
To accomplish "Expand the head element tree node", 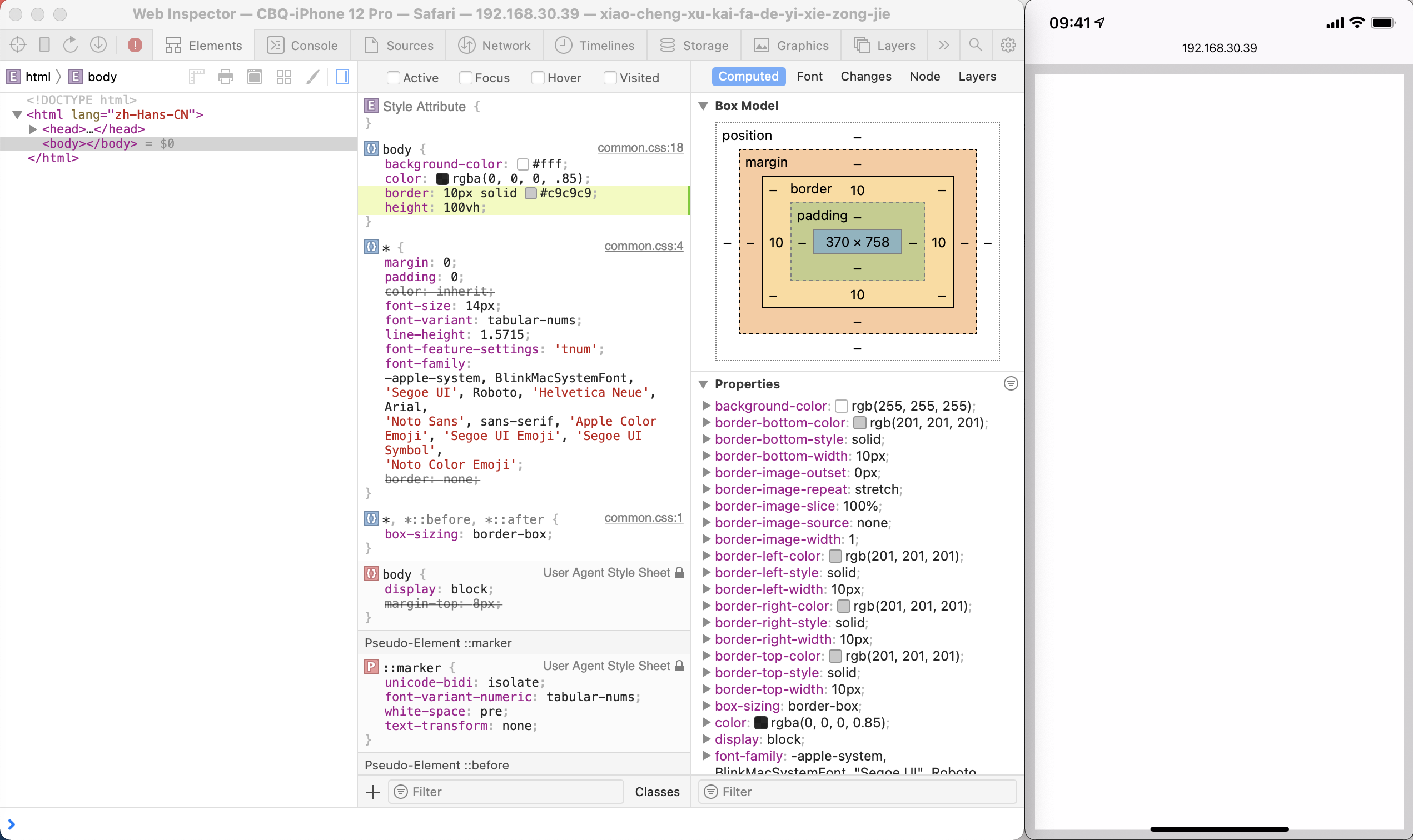I will pos(32,129).
